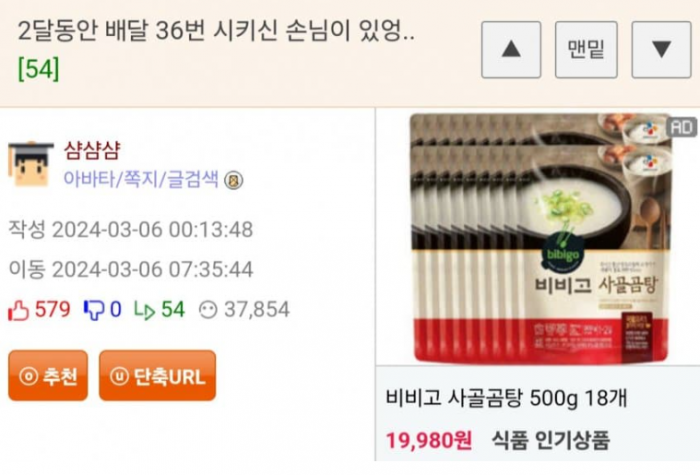Open the graduation cap user avatar
The height and width of the screenshot is (475, 700).
30,164
